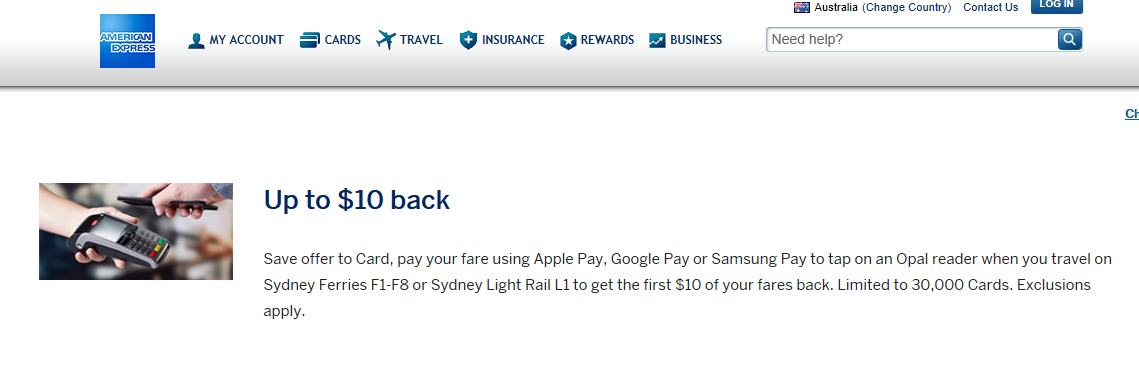Focus the Need help? search field
This screenshot has height=381, width=1139.
[912, 39]
